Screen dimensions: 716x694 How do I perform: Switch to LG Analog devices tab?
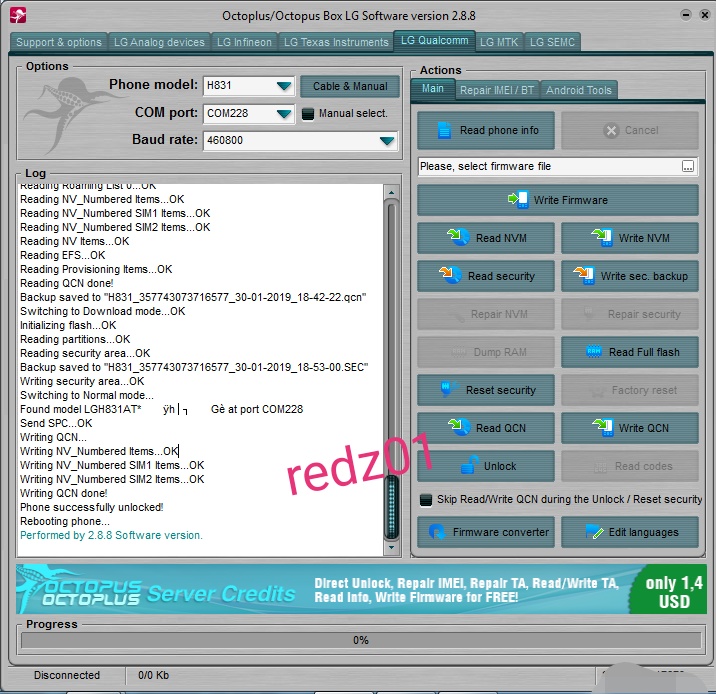click(x=159, y=42)
